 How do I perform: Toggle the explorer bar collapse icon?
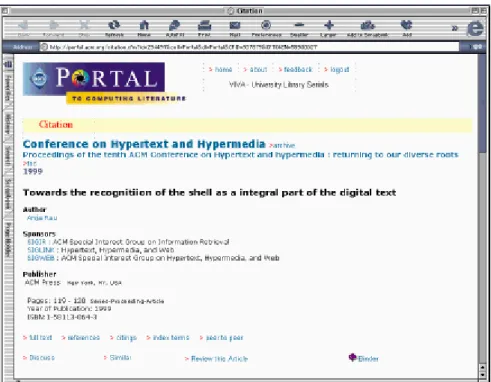[8, 64]
